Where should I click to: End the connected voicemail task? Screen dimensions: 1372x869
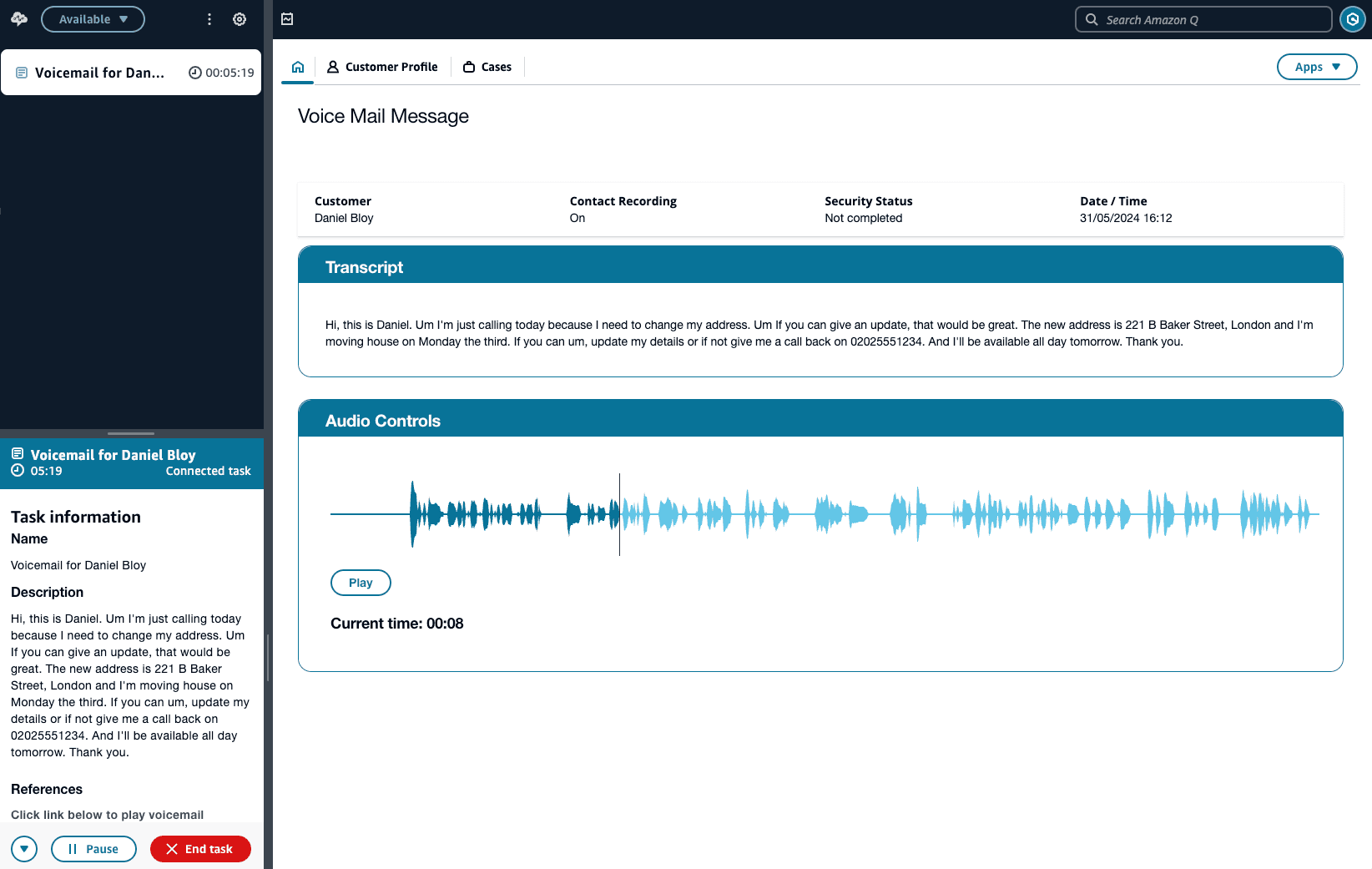coord(200,848)
